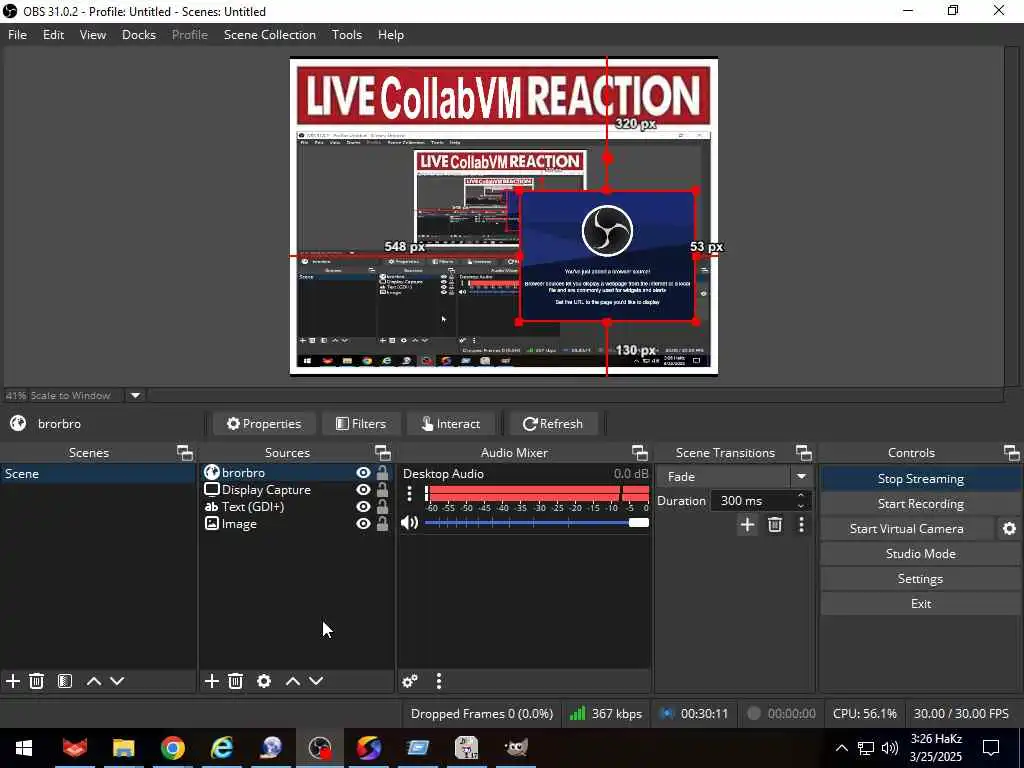Pop out the Sources dock

383,453
